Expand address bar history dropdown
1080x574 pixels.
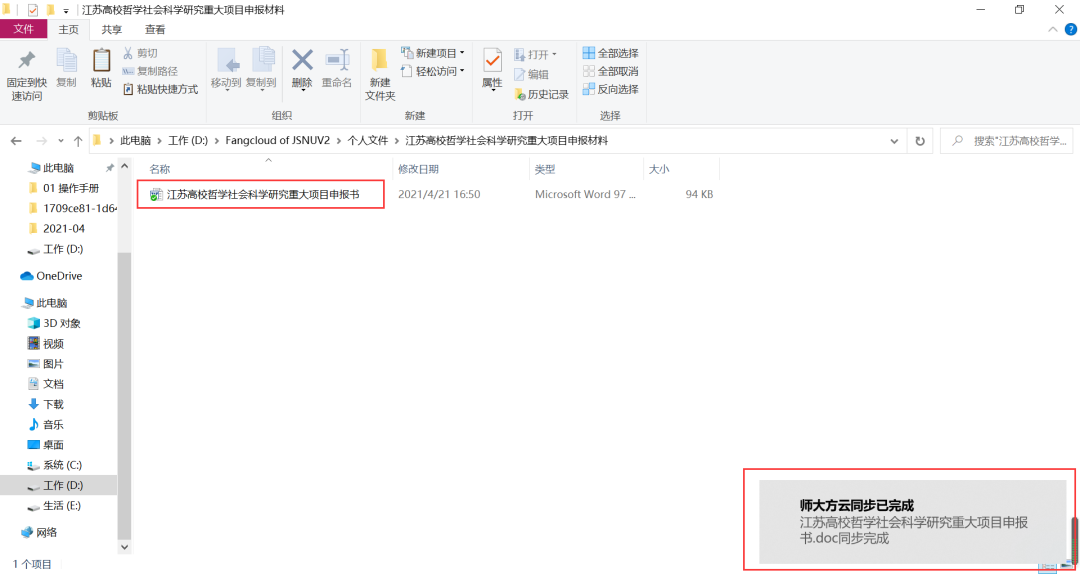pos(894,141)
